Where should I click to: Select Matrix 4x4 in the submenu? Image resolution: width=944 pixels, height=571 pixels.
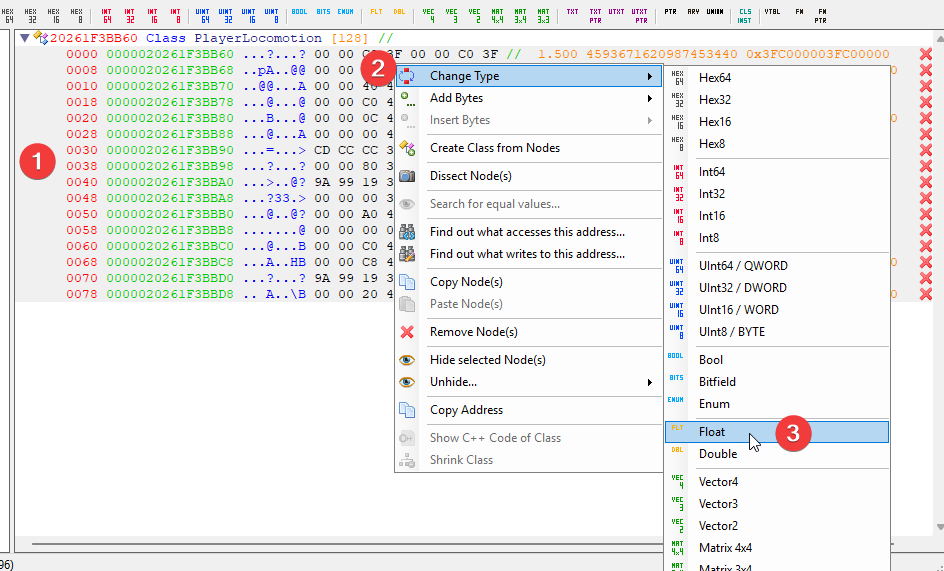click(x=777, y=548)
